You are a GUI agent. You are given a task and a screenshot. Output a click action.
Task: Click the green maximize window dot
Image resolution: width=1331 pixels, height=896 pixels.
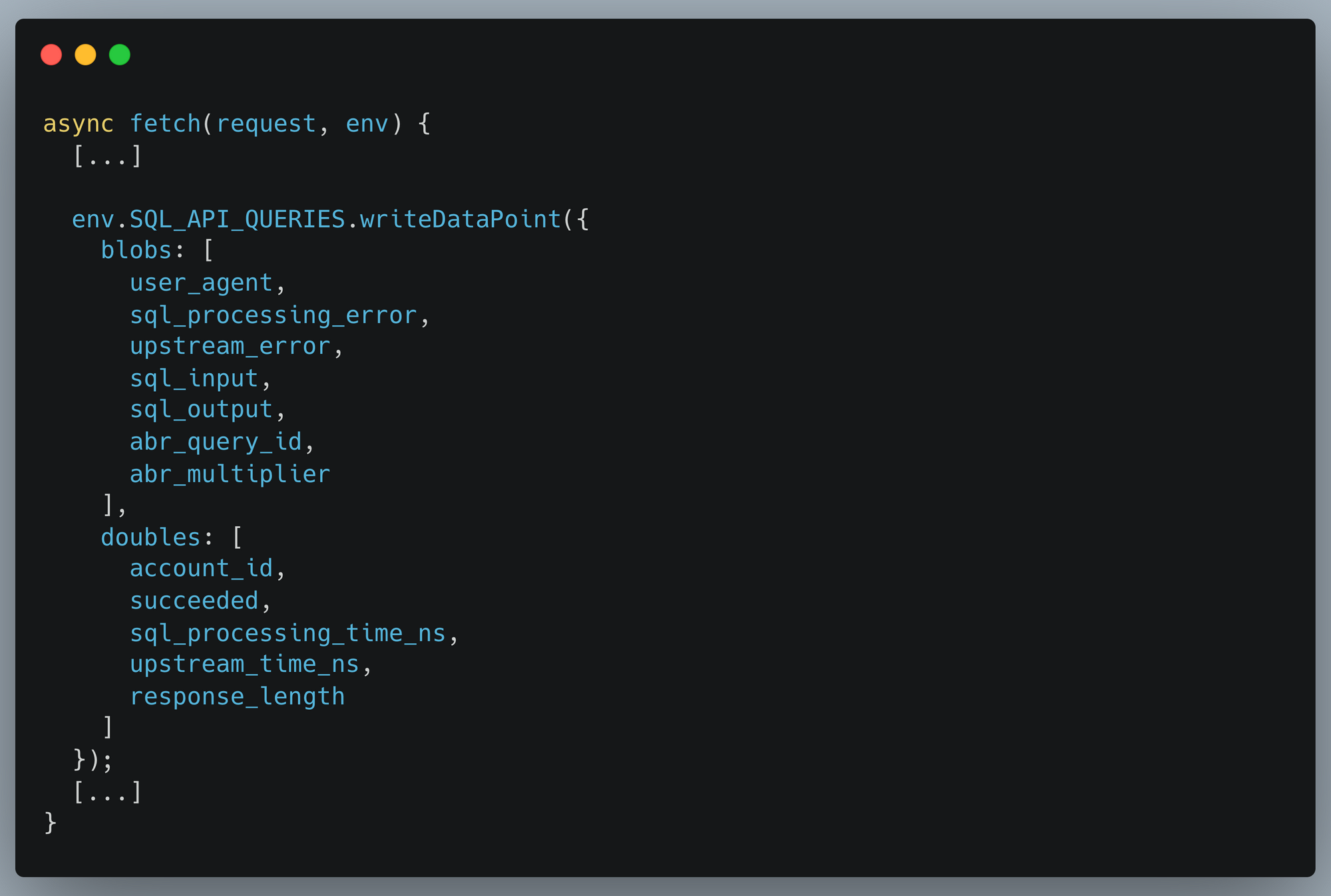pos(120,55)
